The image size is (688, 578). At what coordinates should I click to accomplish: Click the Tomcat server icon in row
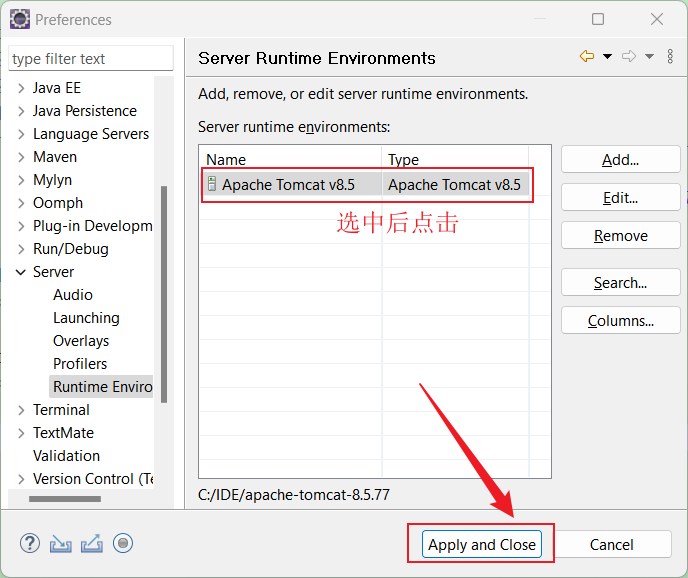tap(212, 184)
